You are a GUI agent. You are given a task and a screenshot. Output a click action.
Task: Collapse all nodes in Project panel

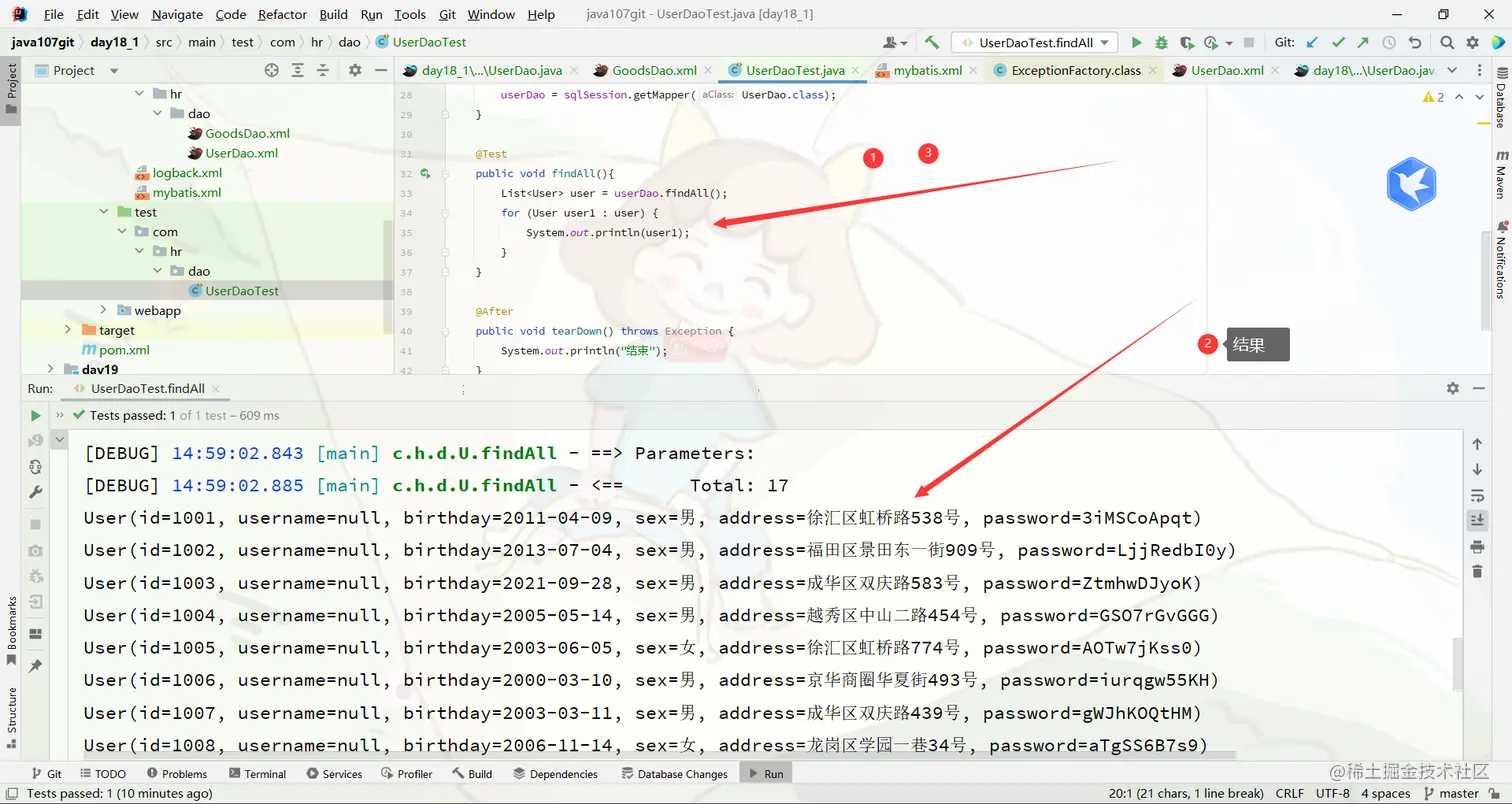[x=324, y=70]
